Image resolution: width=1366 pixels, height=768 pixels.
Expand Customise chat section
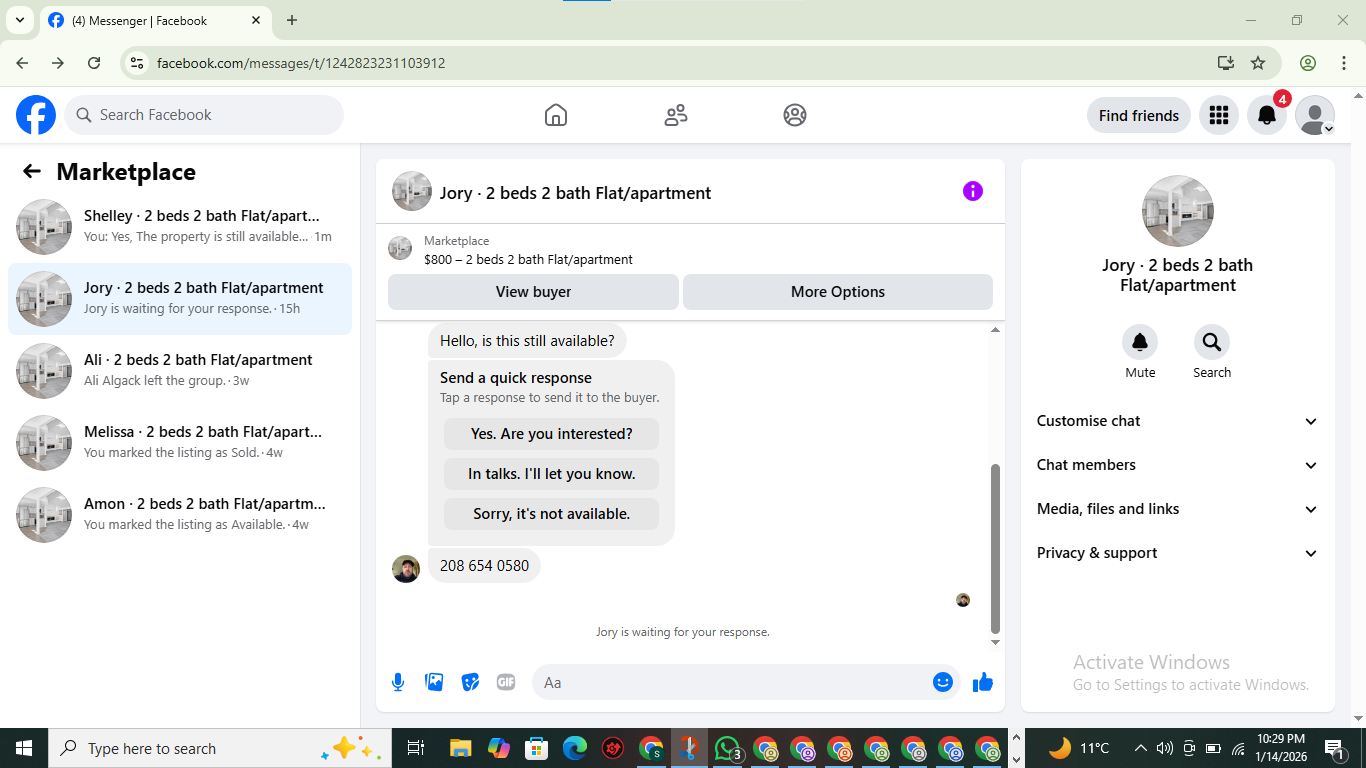(x=1178, y=421)
